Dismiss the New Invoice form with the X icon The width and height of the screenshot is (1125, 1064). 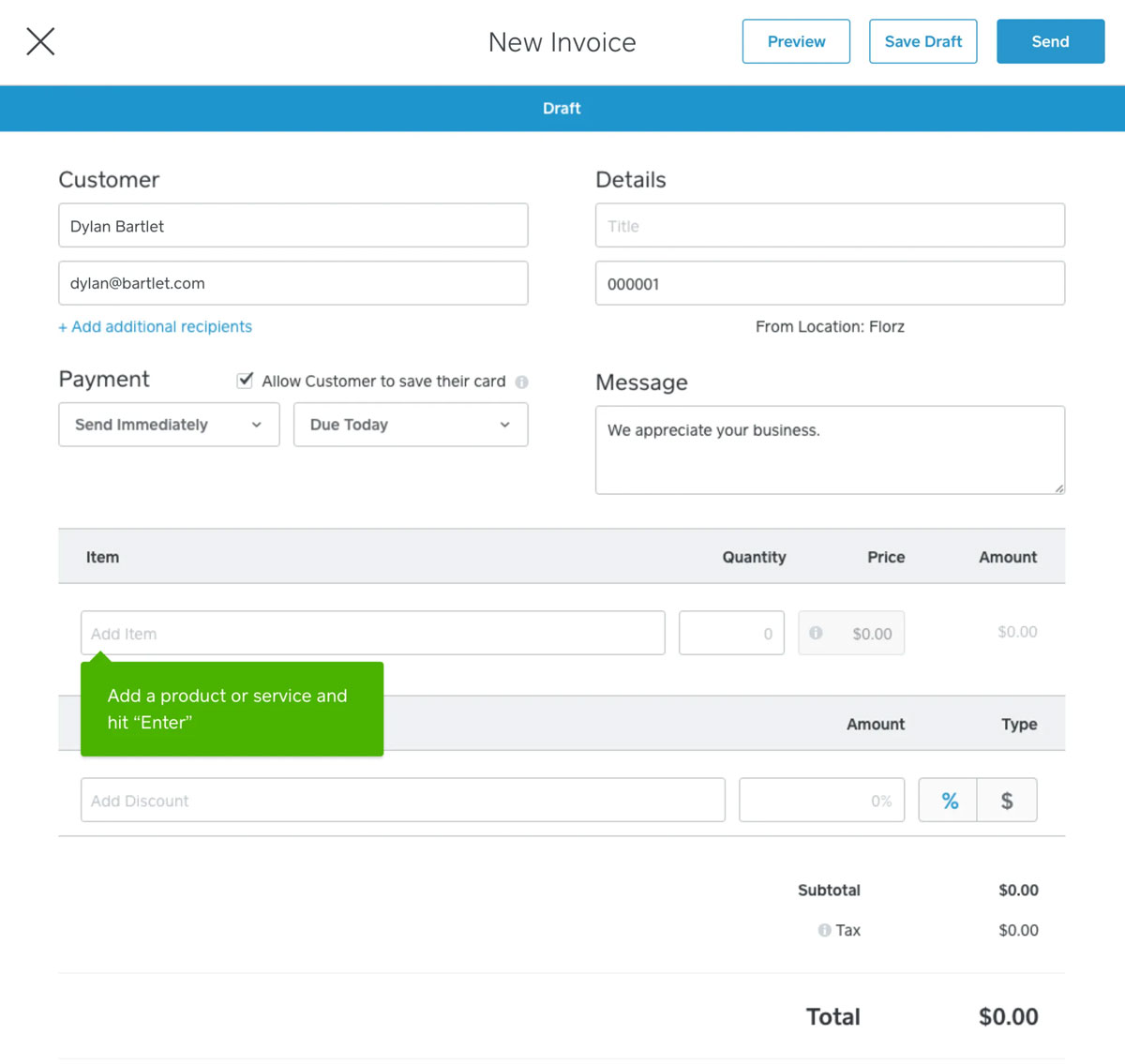[x=40, y=41]
